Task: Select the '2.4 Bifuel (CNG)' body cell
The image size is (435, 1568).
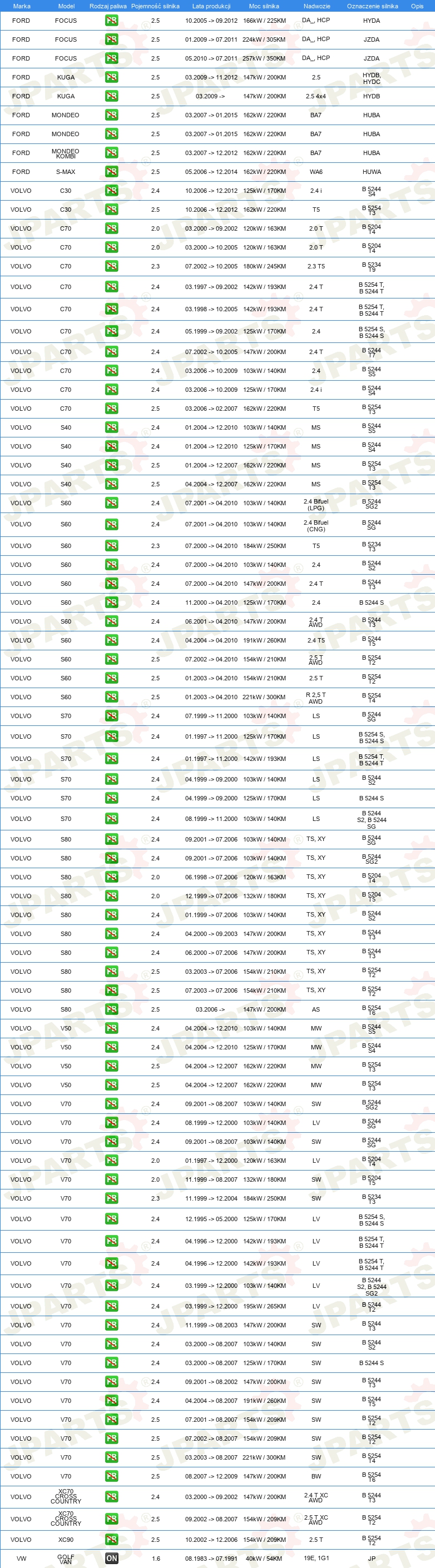Action: point(316,526)
